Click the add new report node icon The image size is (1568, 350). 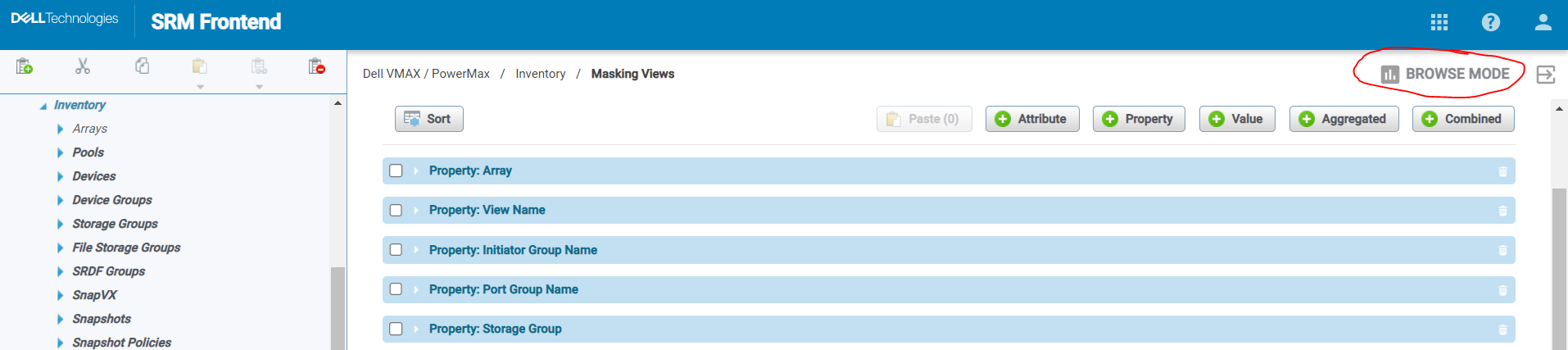point(25,66)
